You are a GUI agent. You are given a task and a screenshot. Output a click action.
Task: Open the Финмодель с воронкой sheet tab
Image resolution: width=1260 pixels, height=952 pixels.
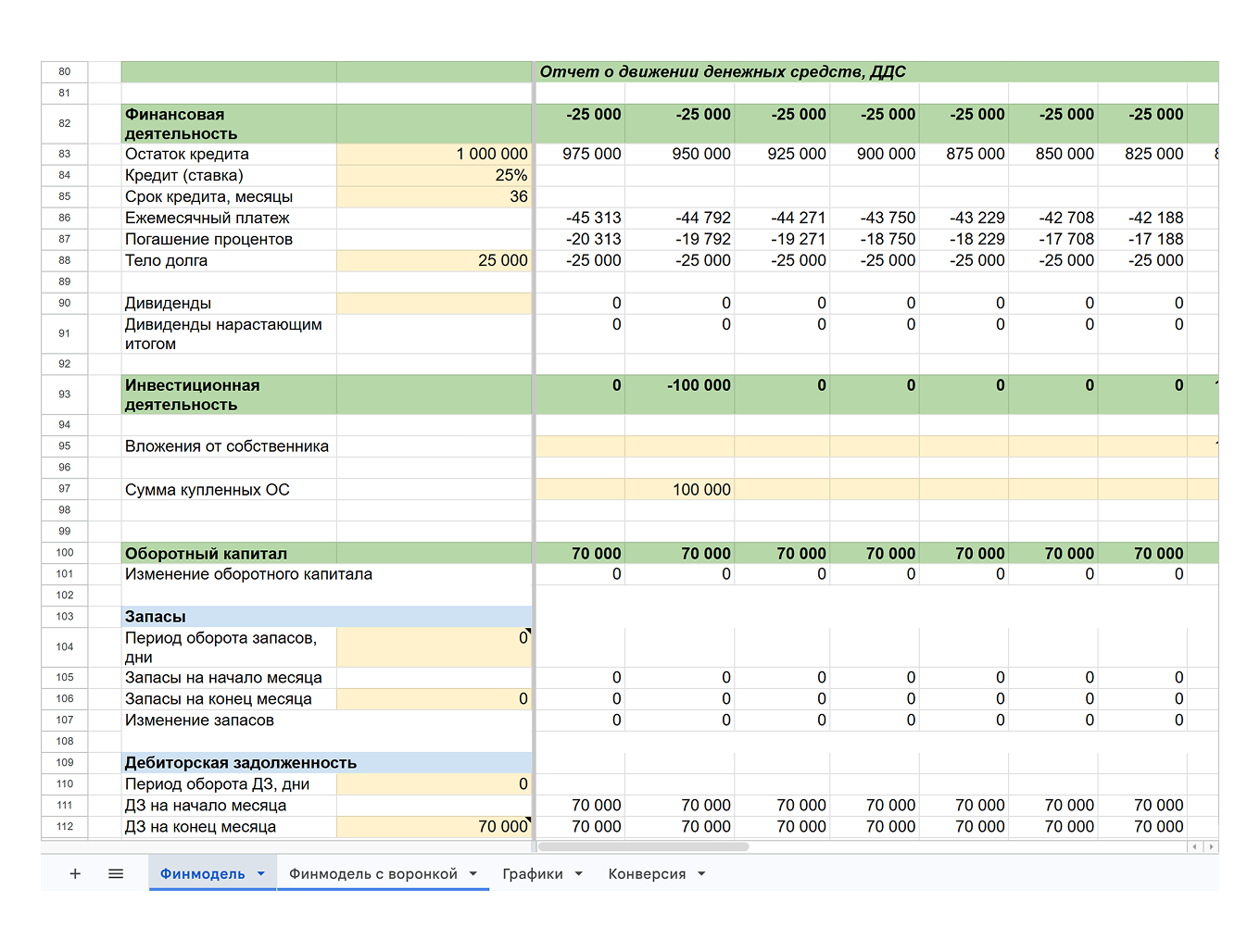tap(372, 873)
